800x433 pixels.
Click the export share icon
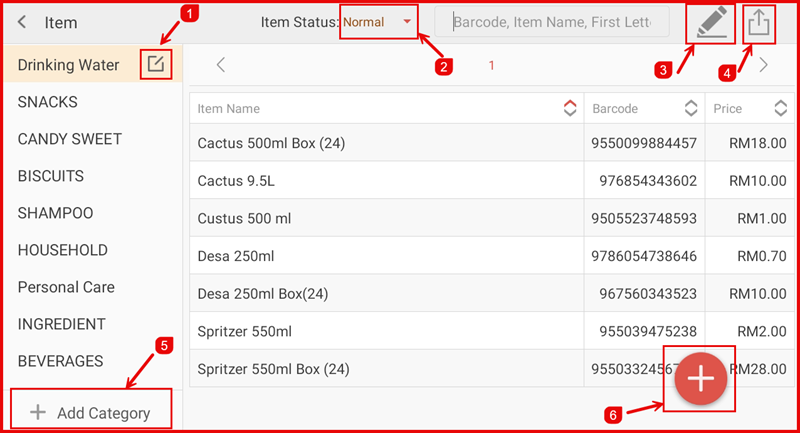(x=759, y=22)
